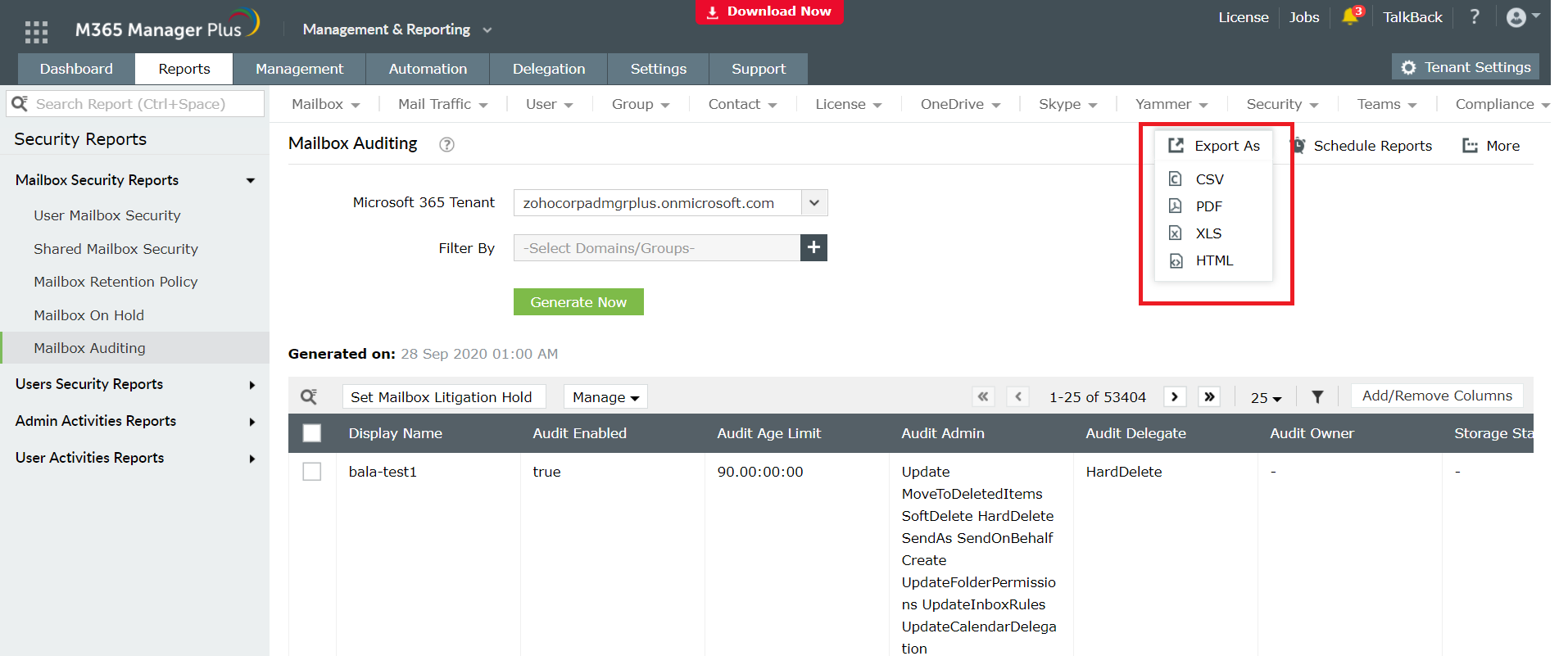
Task: Click the Mailbox Auditing help icon
Action: coord(446,145)
